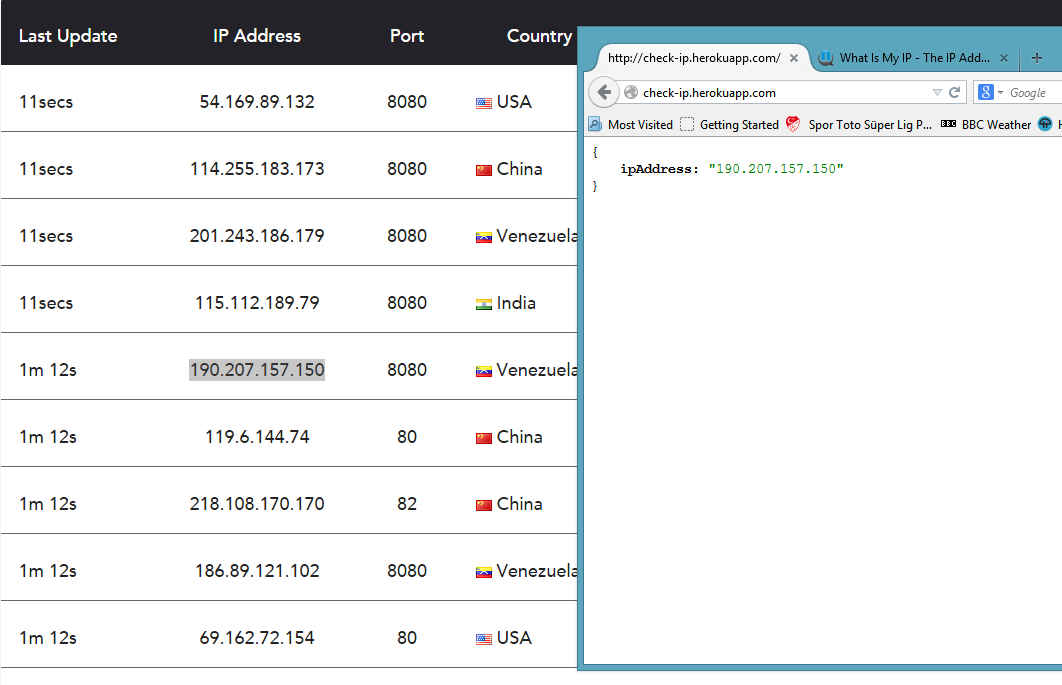
Task: Expand the URL bar history dropdown arrow
Action: pyautogui.click(x=937, y=92)
